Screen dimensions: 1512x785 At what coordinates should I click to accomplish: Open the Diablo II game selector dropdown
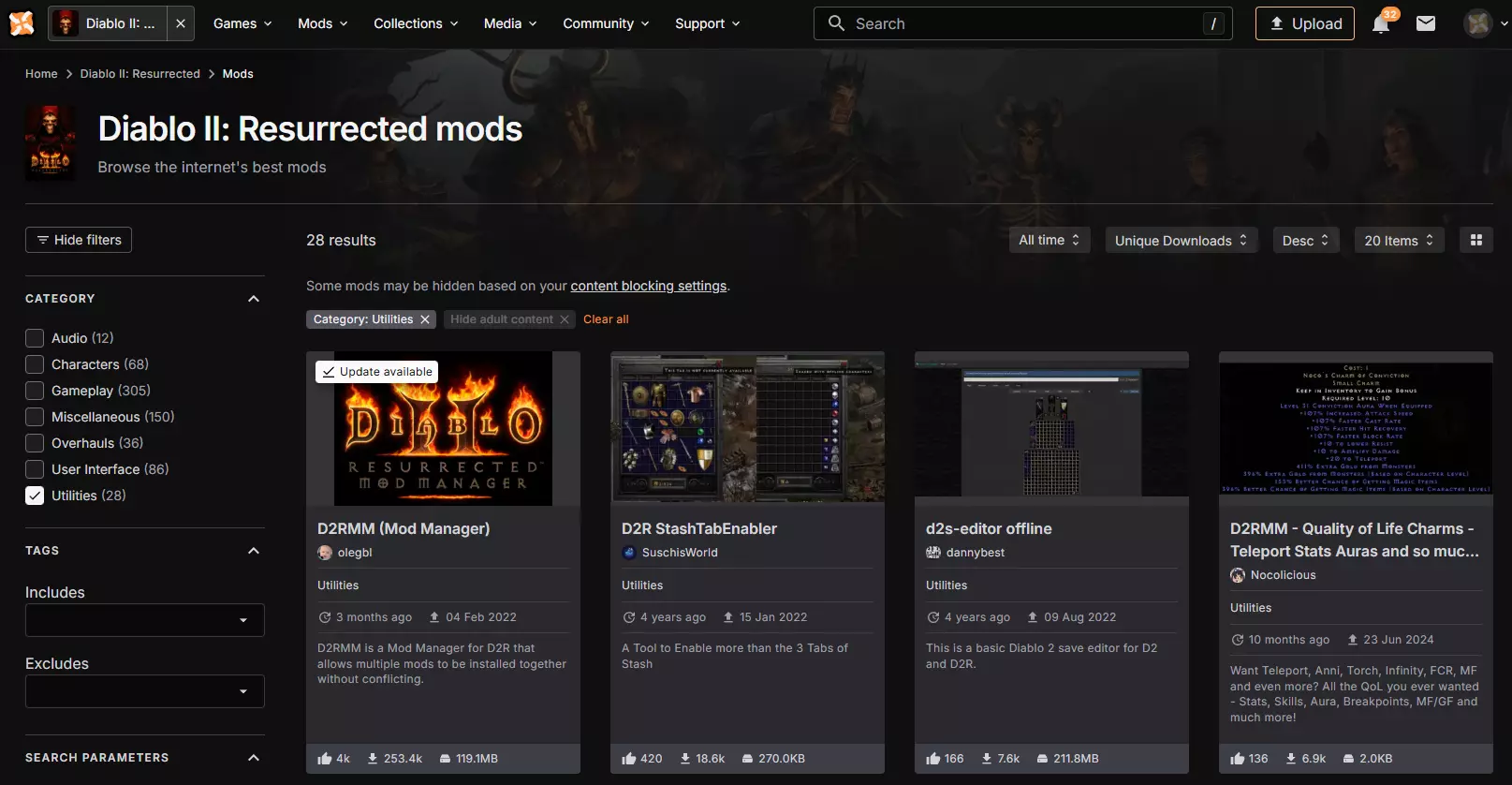coord(108,23)
